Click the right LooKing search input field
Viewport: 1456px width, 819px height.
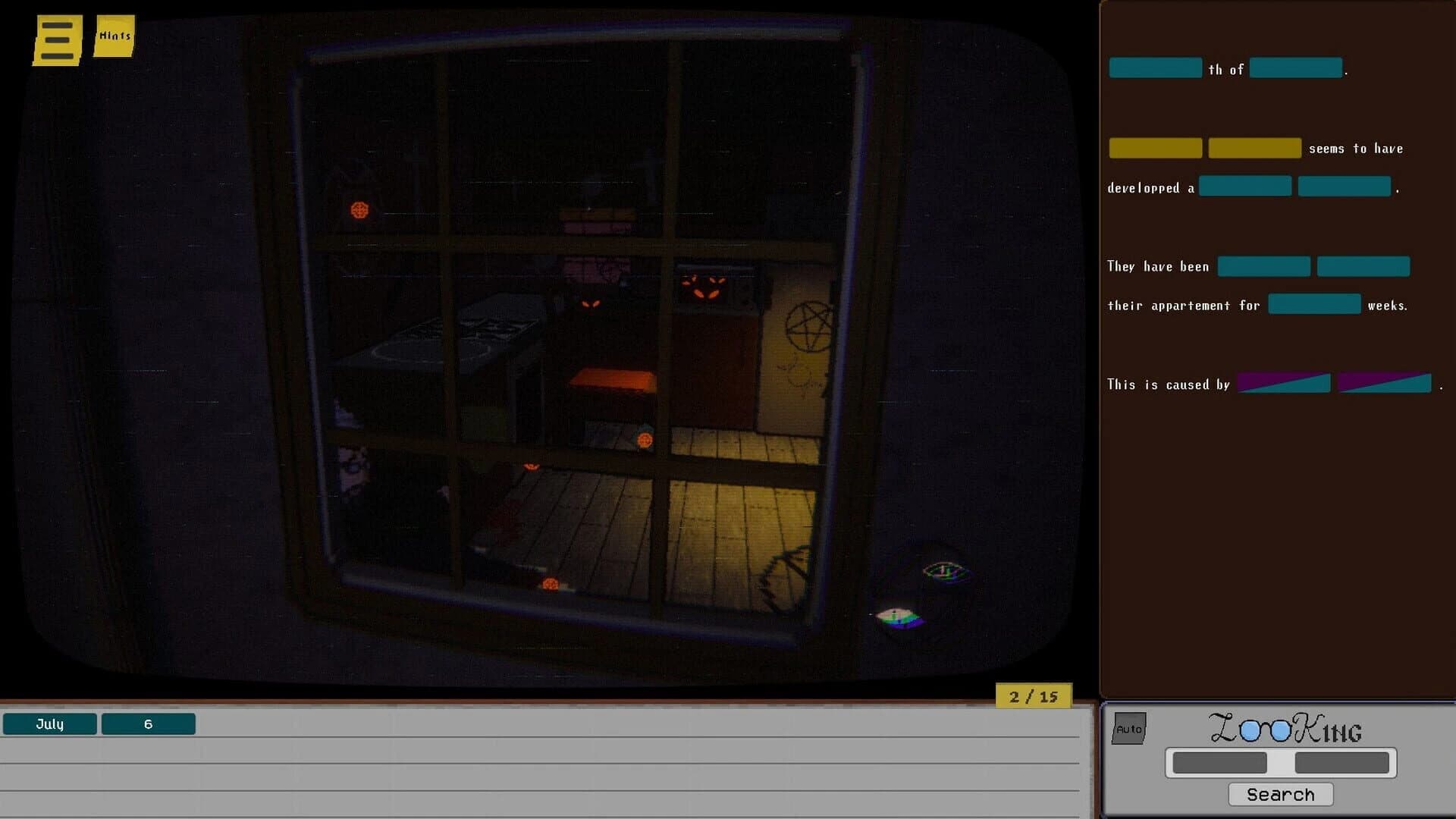click(x=1342, y=762)
